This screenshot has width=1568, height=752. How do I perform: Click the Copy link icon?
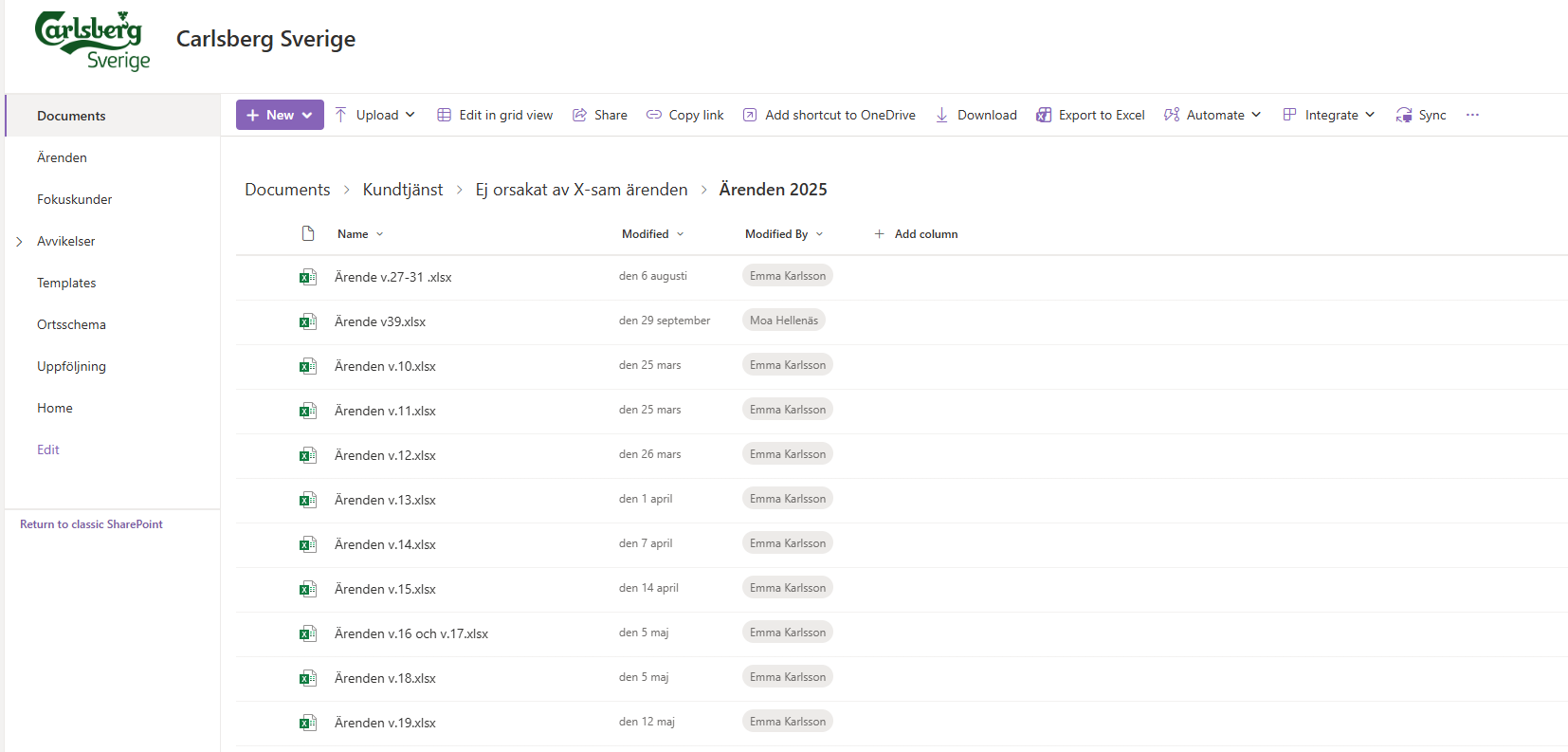[x=654, y=115]
